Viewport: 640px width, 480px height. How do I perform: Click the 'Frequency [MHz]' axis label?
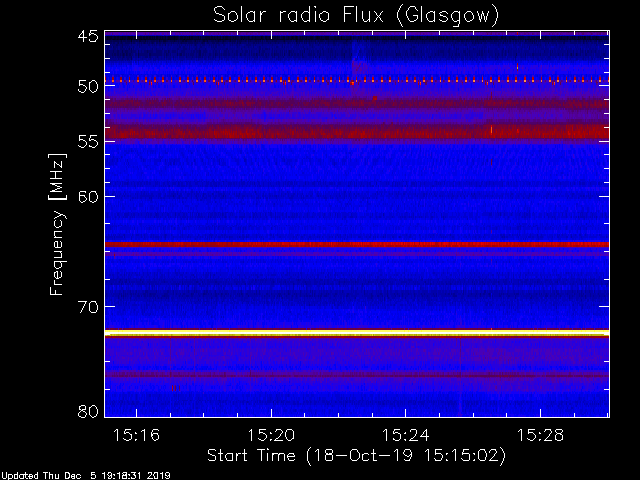point(57,224)
